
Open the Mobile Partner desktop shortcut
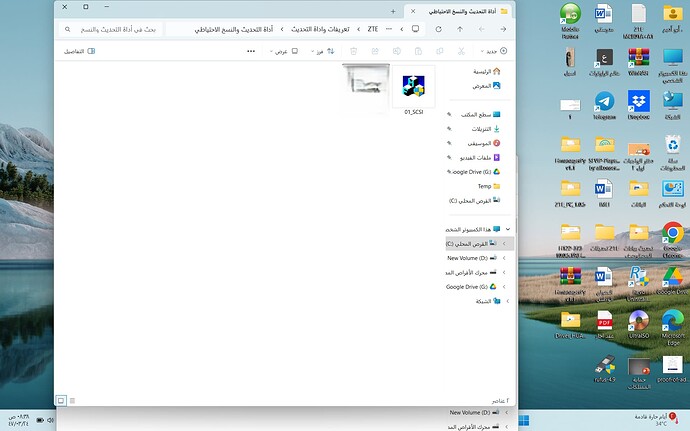point(570,21)
